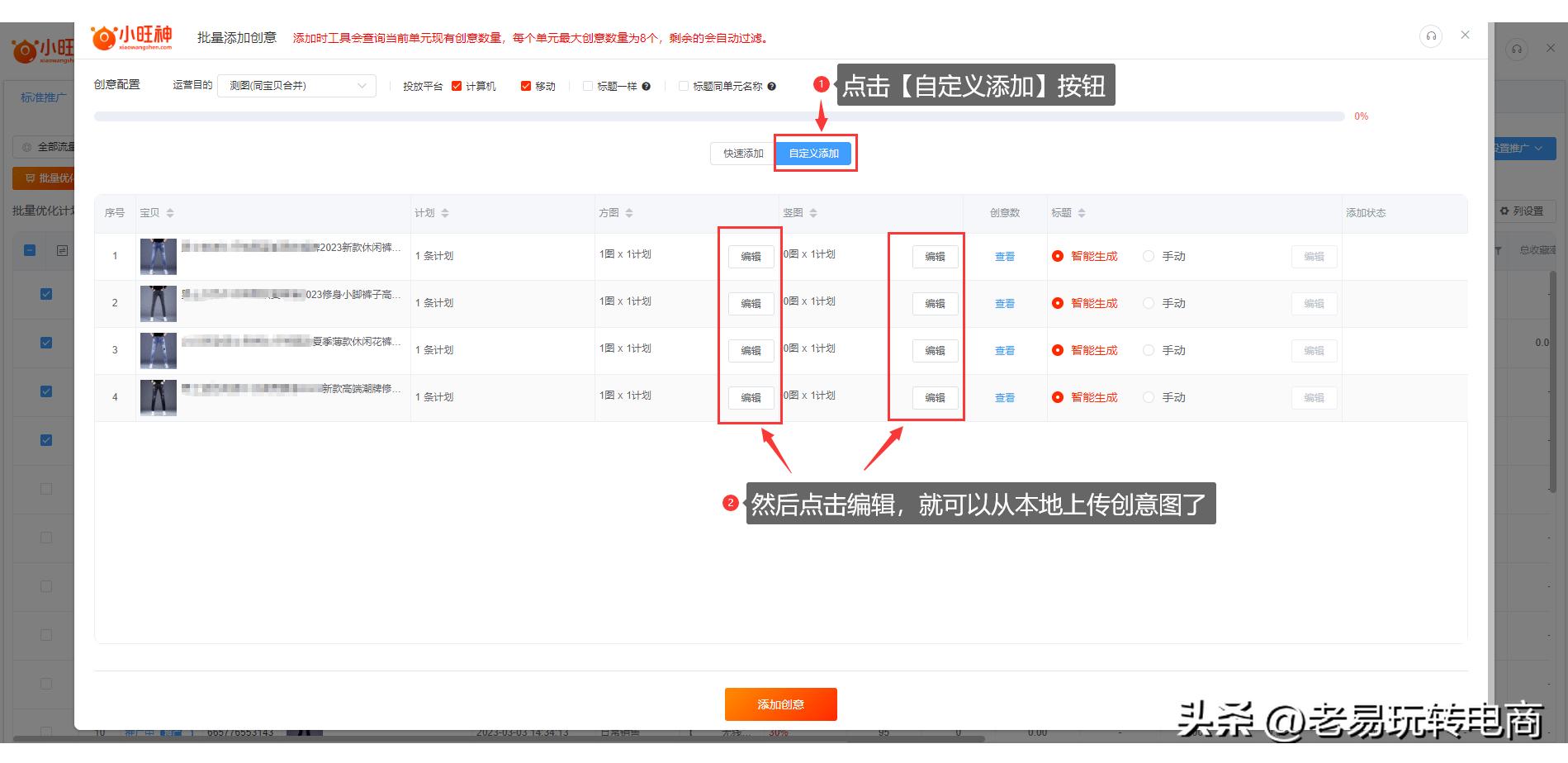Open the 运营目的 dropdown 测图(同宝贝合并)
The width and height of the screenshot is (1568, 763).
coord(296,85)
